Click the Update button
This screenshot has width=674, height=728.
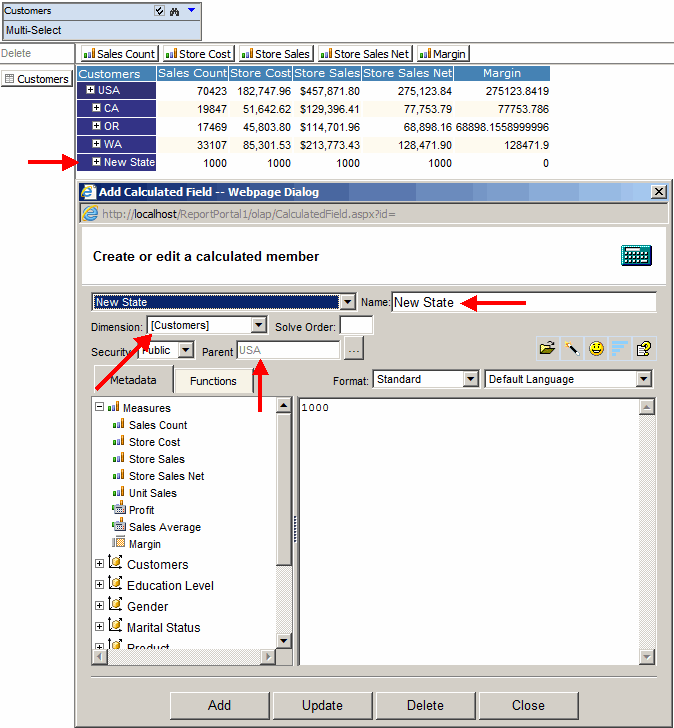pyautogui.click(x=323, y=705)
